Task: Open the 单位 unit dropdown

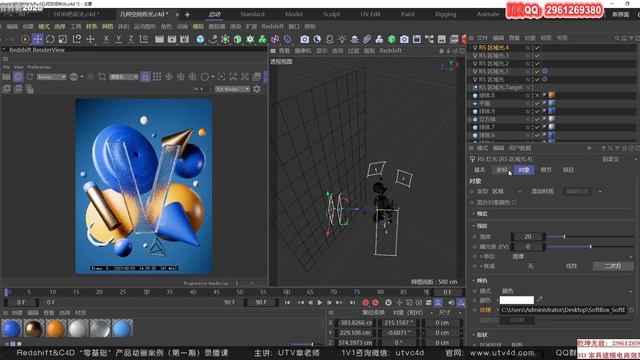Action: coord(573,256)
